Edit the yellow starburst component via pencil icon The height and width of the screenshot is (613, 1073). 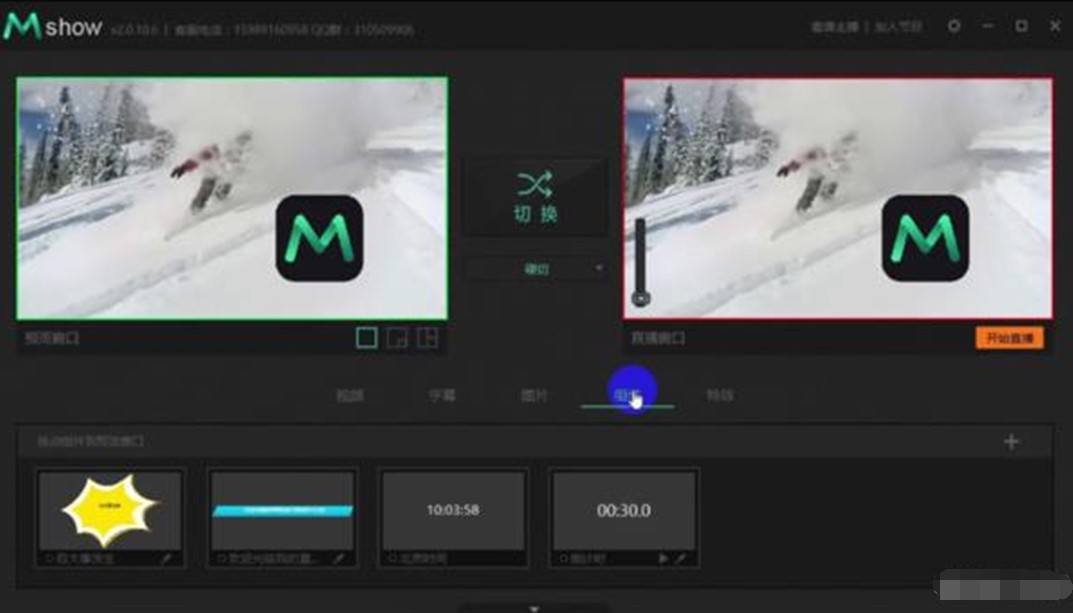166,558
